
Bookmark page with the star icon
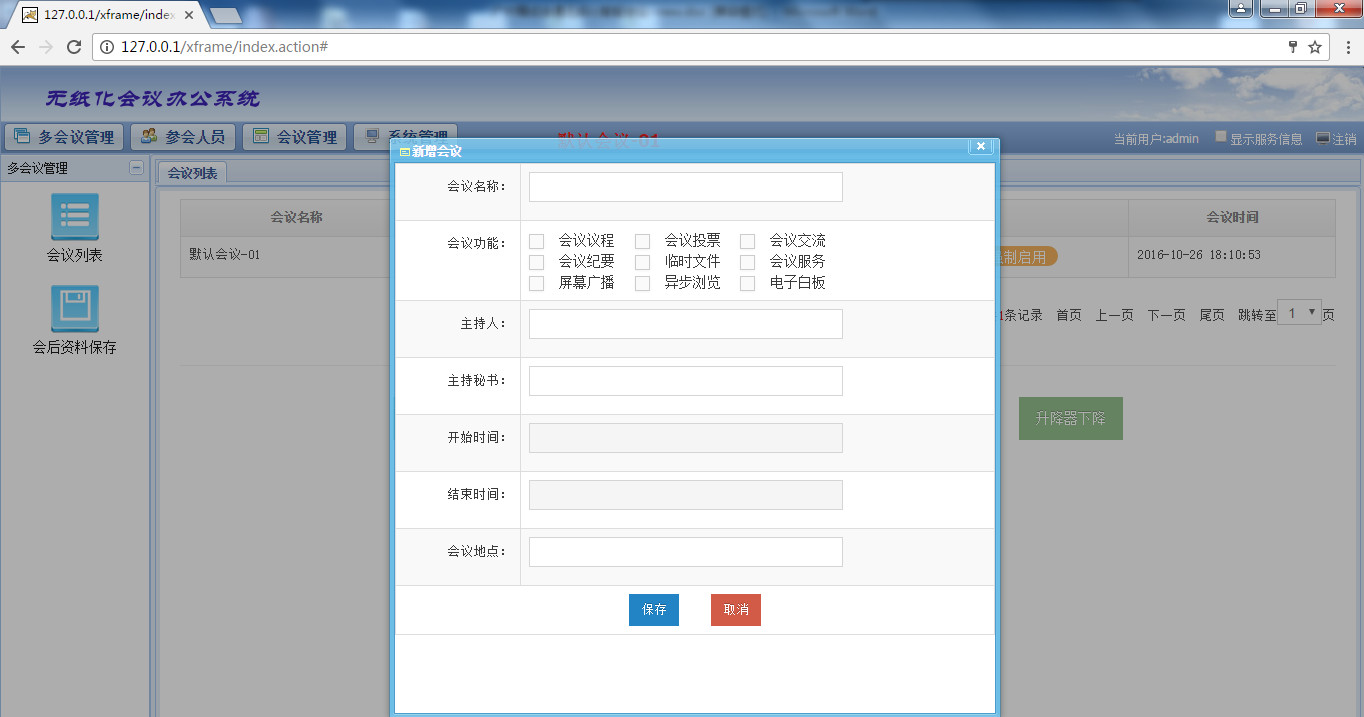tap(1315, 47)
